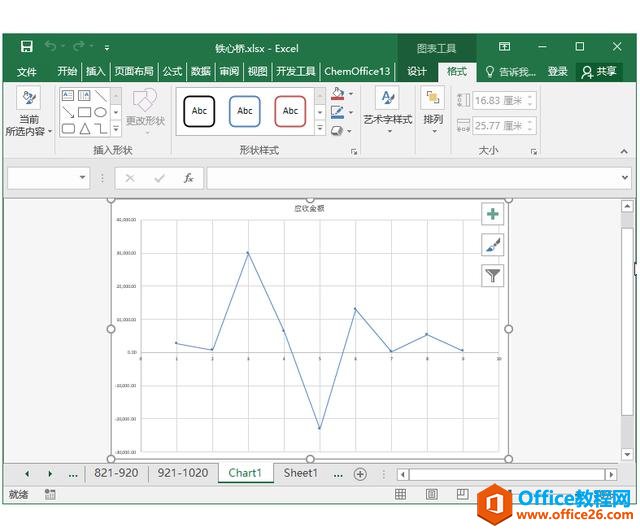Image resolution: width=640 pixels, height=532 pixels.
Task: Expand the formula bar
Action: point(625,177)
